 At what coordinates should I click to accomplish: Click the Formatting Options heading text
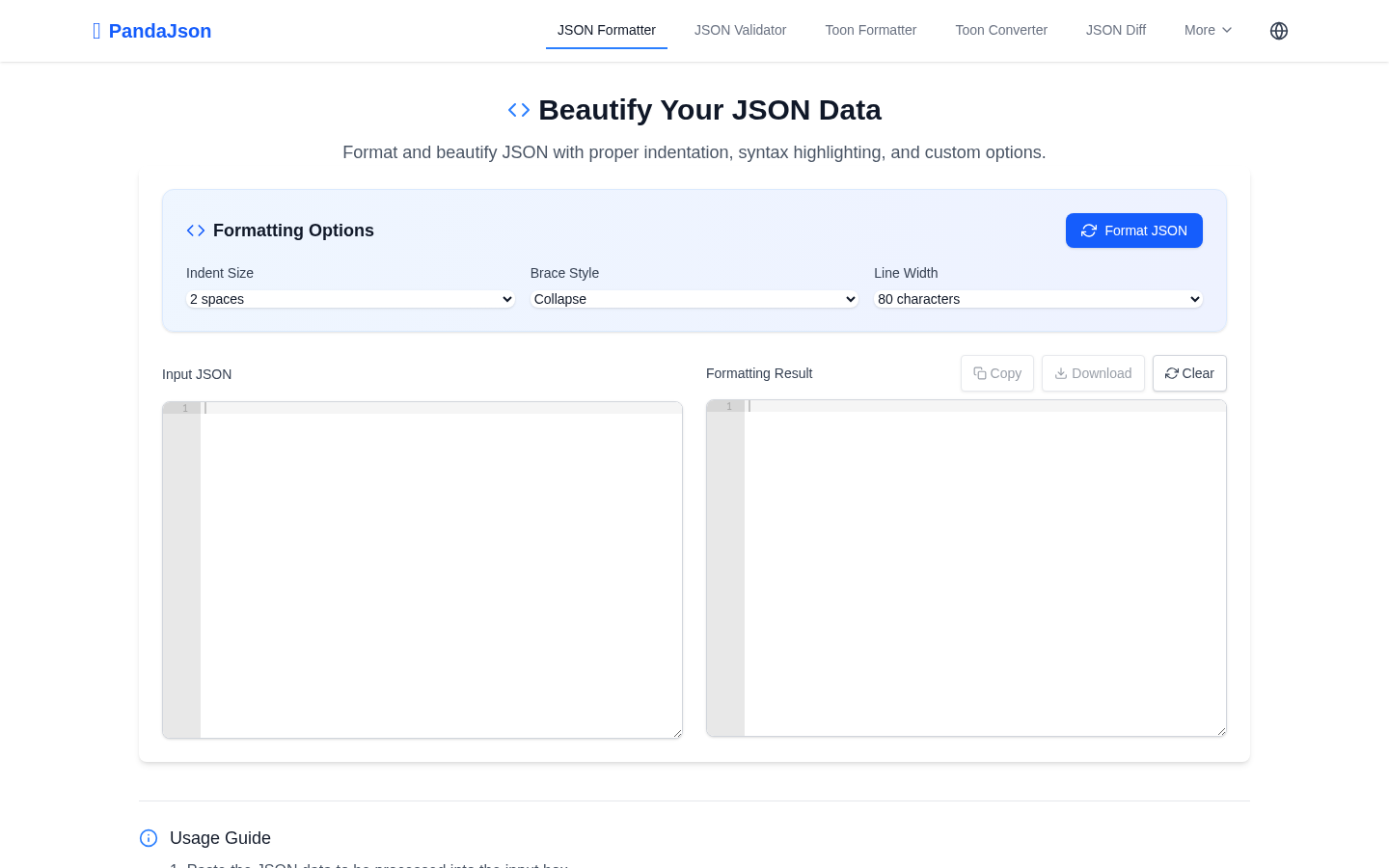pyautogui.click(x=293, y=231)
